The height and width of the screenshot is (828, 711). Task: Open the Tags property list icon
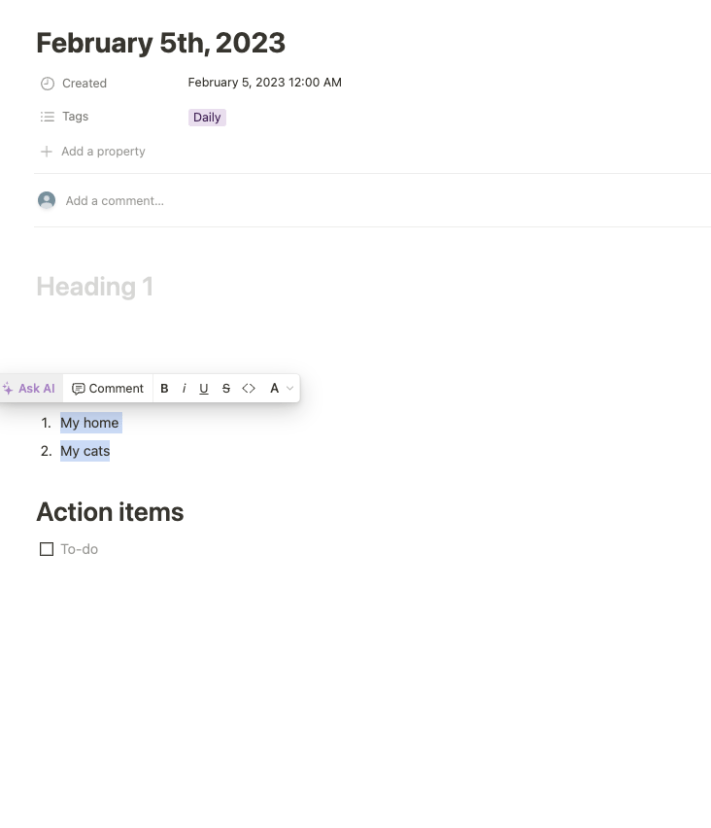tap(46, 117)
